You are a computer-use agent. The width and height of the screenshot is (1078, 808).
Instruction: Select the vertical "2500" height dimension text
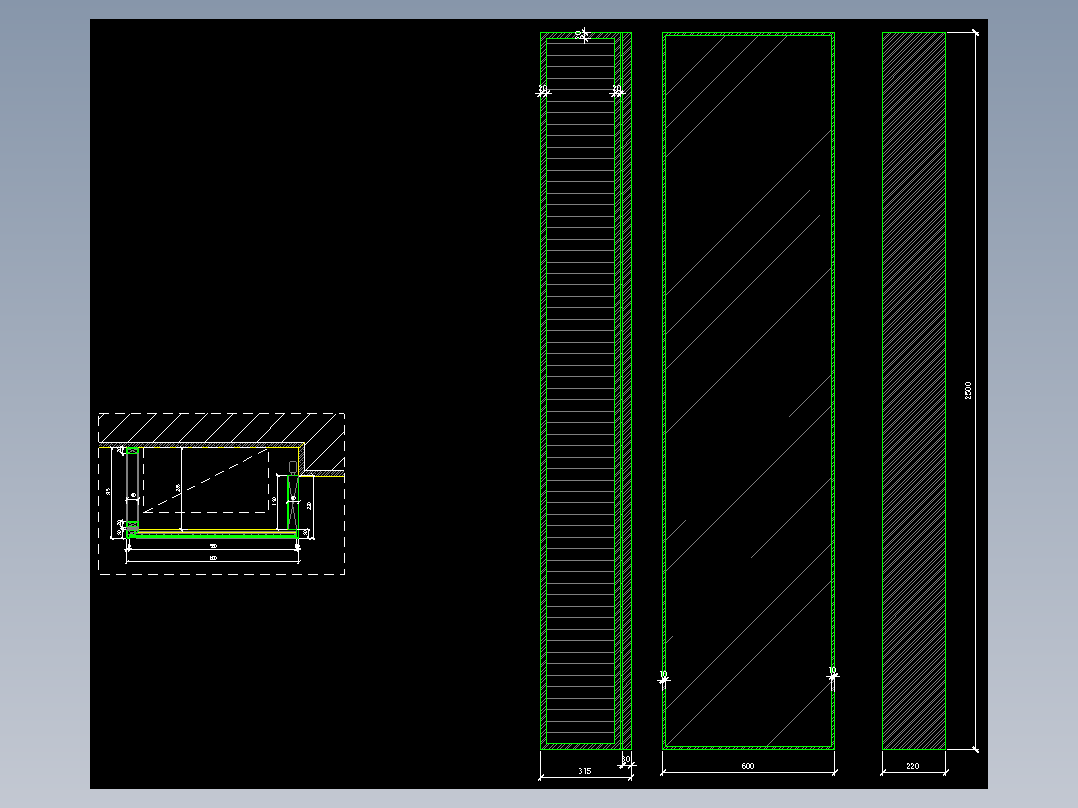(968, 391)
